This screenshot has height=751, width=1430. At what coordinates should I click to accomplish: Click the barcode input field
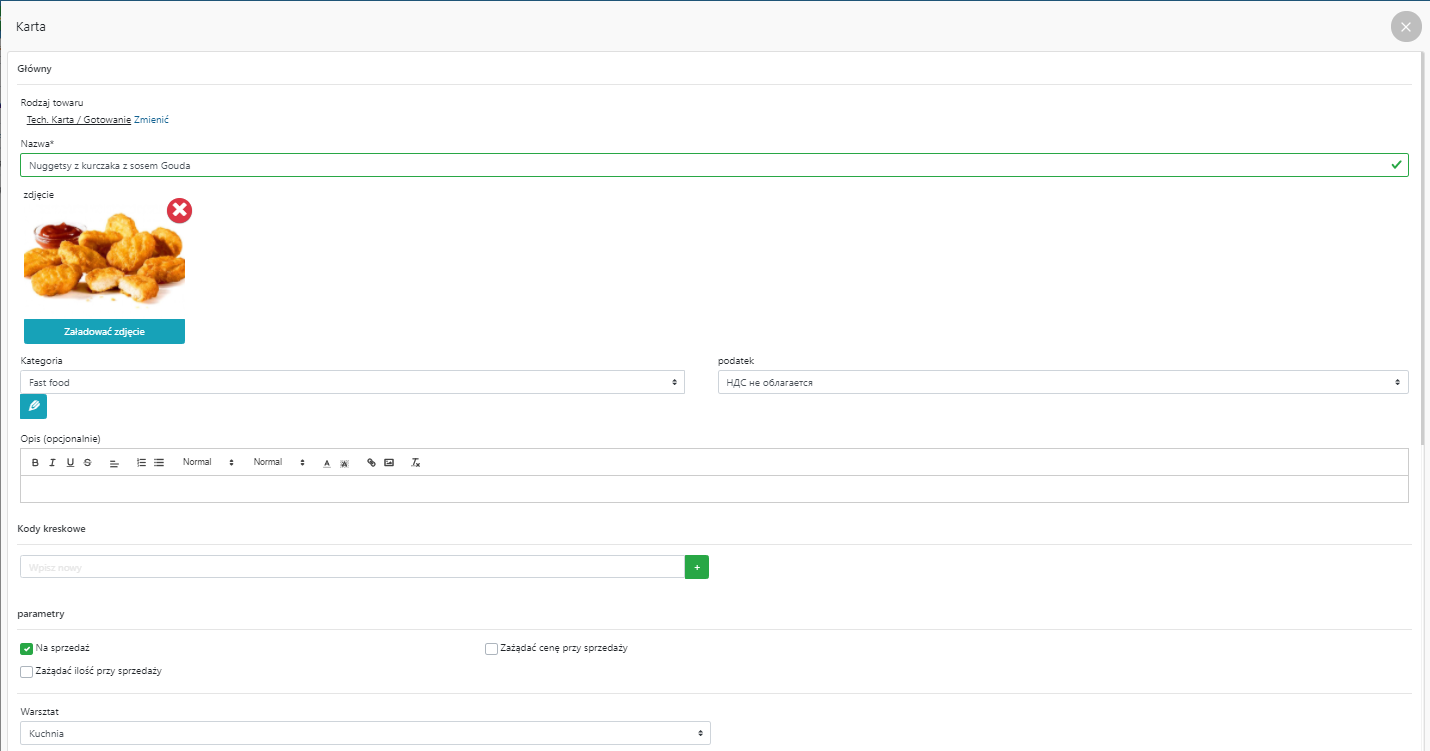(352, 567)
